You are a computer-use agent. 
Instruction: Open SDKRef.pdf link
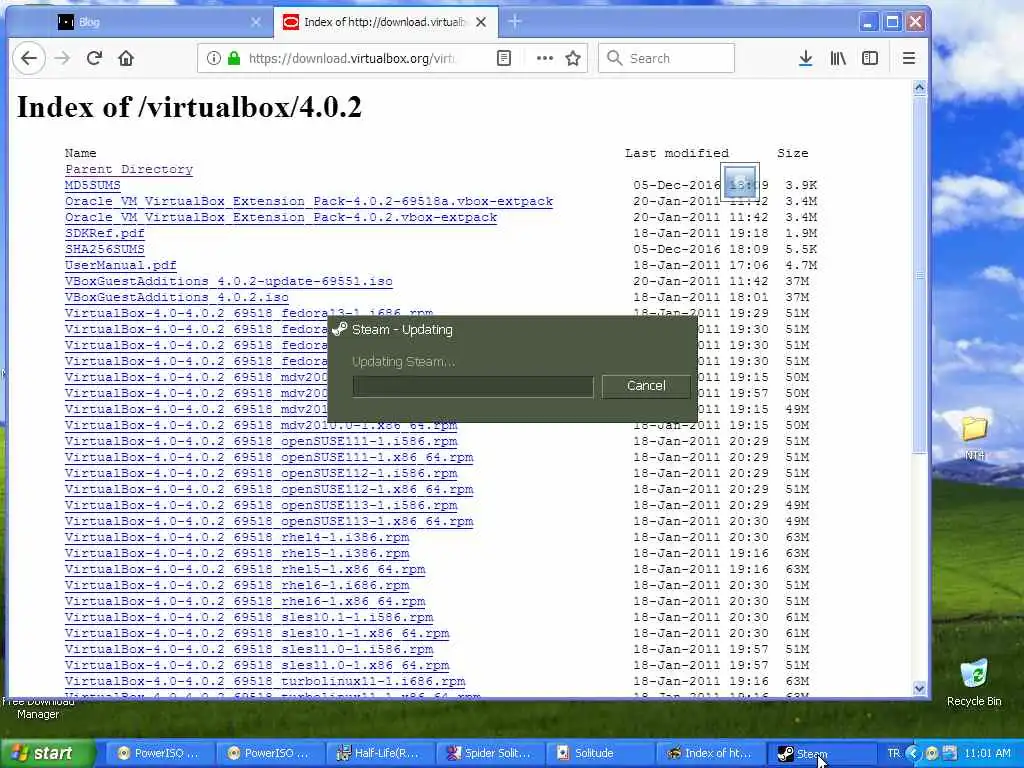click(x=104, y=233)
